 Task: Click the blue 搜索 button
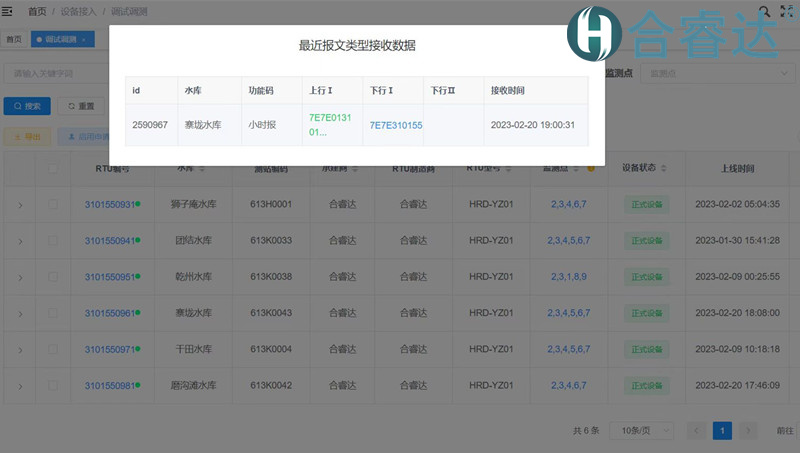(27, 106)
